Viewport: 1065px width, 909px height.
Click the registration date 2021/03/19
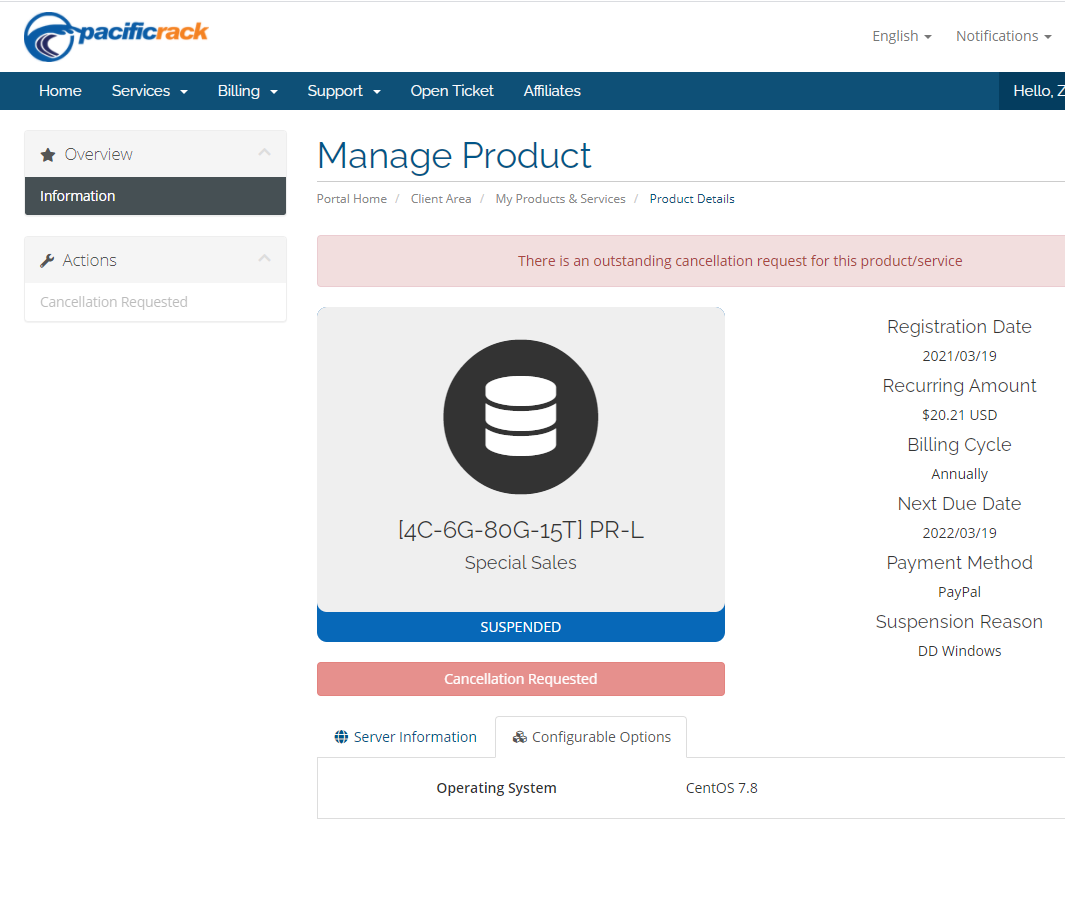point(959,356)
